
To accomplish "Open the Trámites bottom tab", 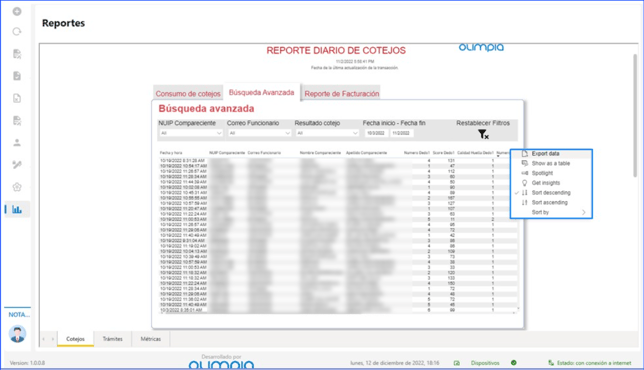I will point(113,339).
